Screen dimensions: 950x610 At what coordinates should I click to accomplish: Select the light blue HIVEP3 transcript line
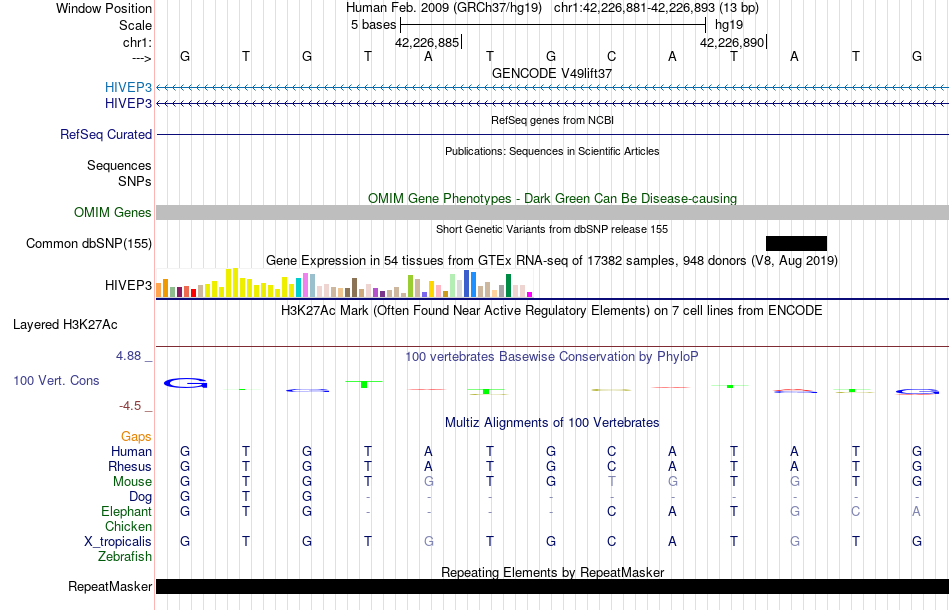point(553,88)
